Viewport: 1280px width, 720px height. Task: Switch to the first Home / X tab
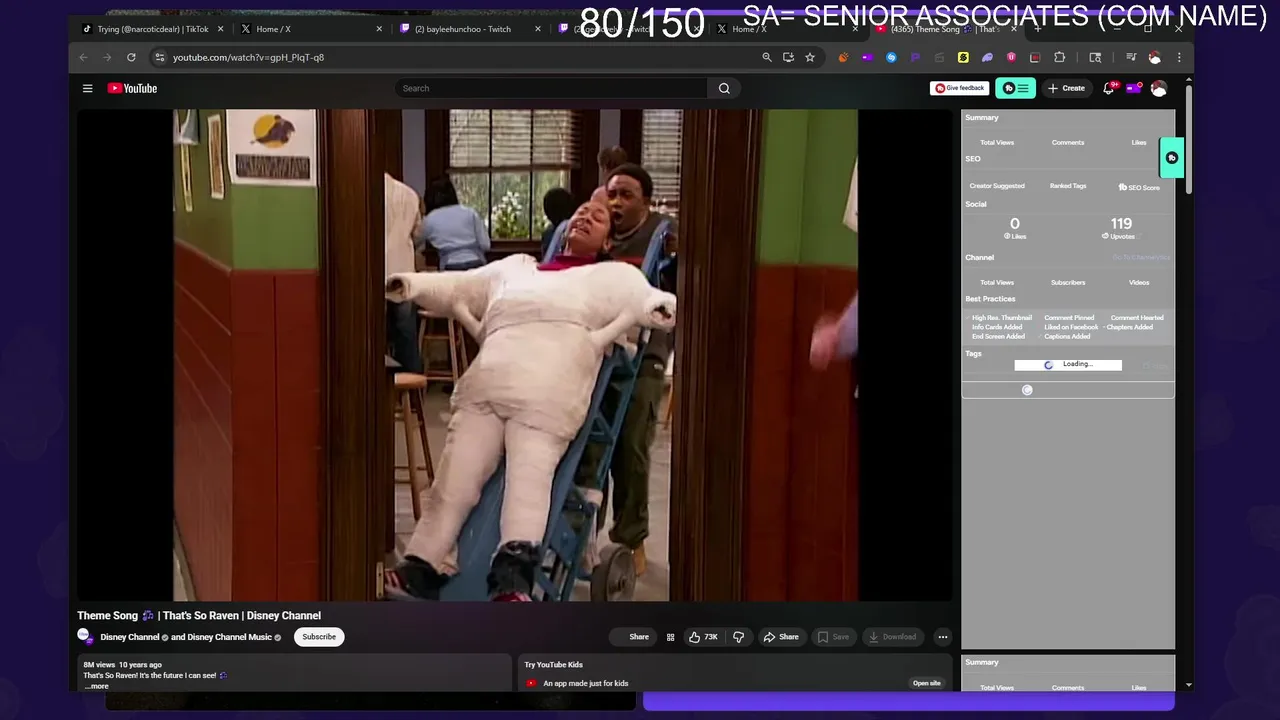273,29
